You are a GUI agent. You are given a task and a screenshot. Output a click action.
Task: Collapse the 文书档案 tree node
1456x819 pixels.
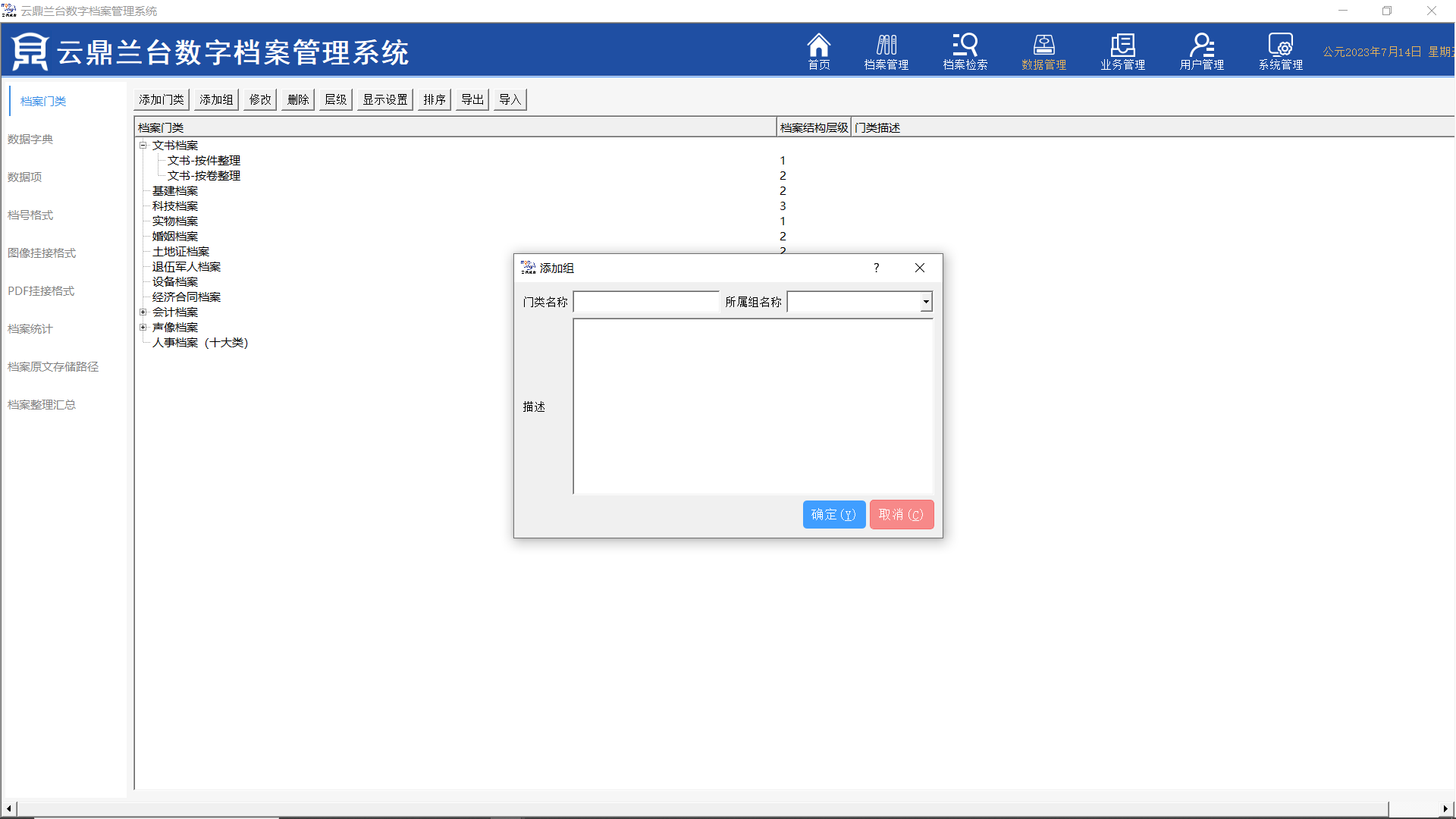click(x=143, y=145)
